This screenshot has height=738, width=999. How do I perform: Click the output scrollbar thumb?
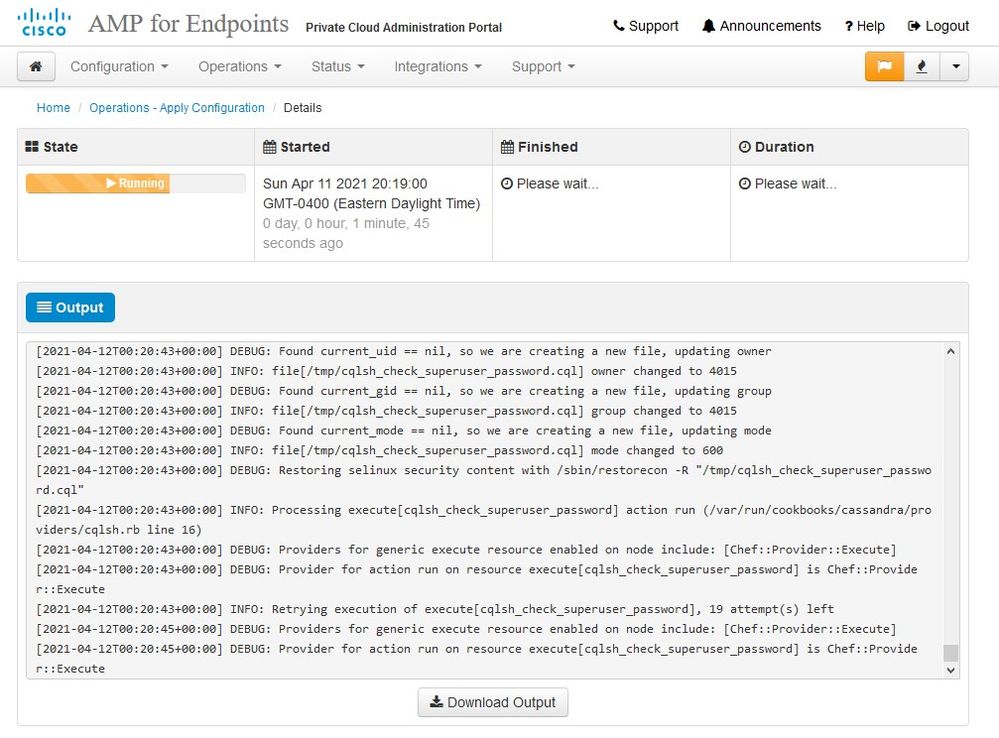(951, 653)
